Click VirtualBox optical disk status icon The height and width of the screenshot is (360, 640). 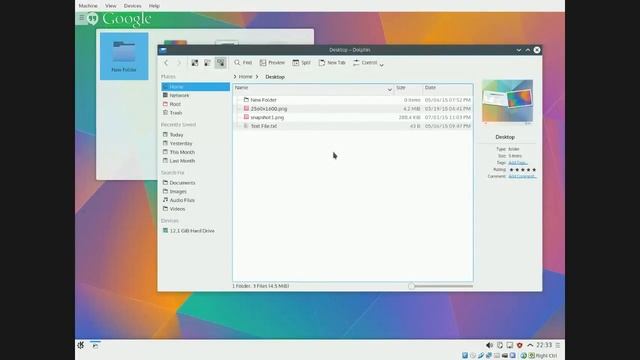click(x=473, y=356)
